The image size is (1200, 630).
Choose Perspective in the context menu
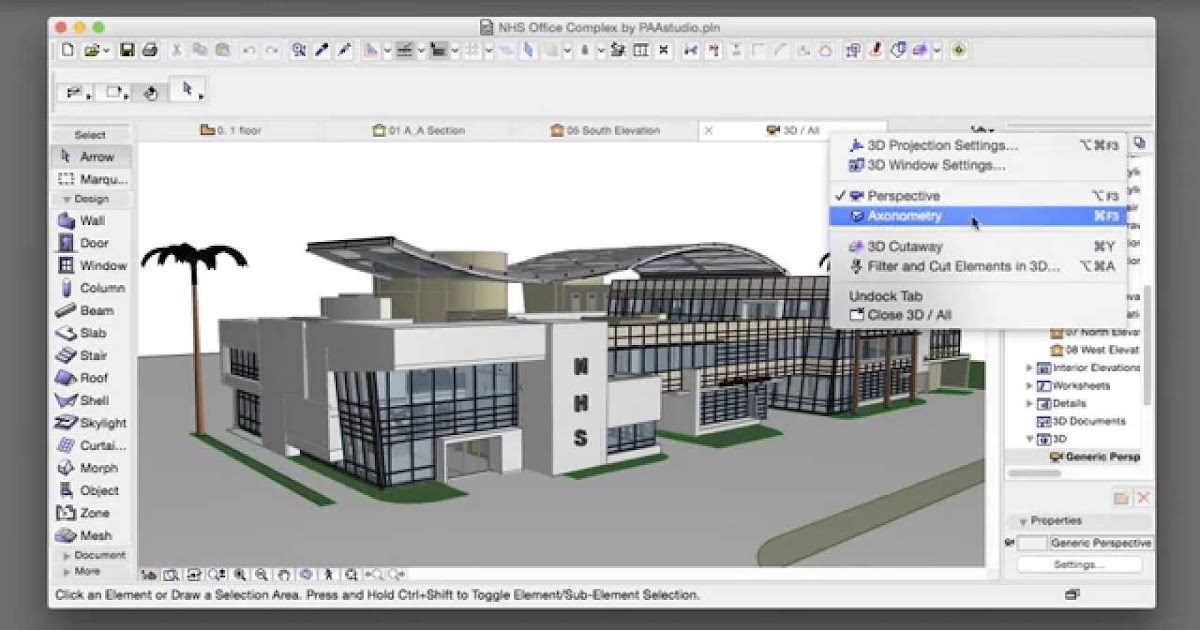978,196
